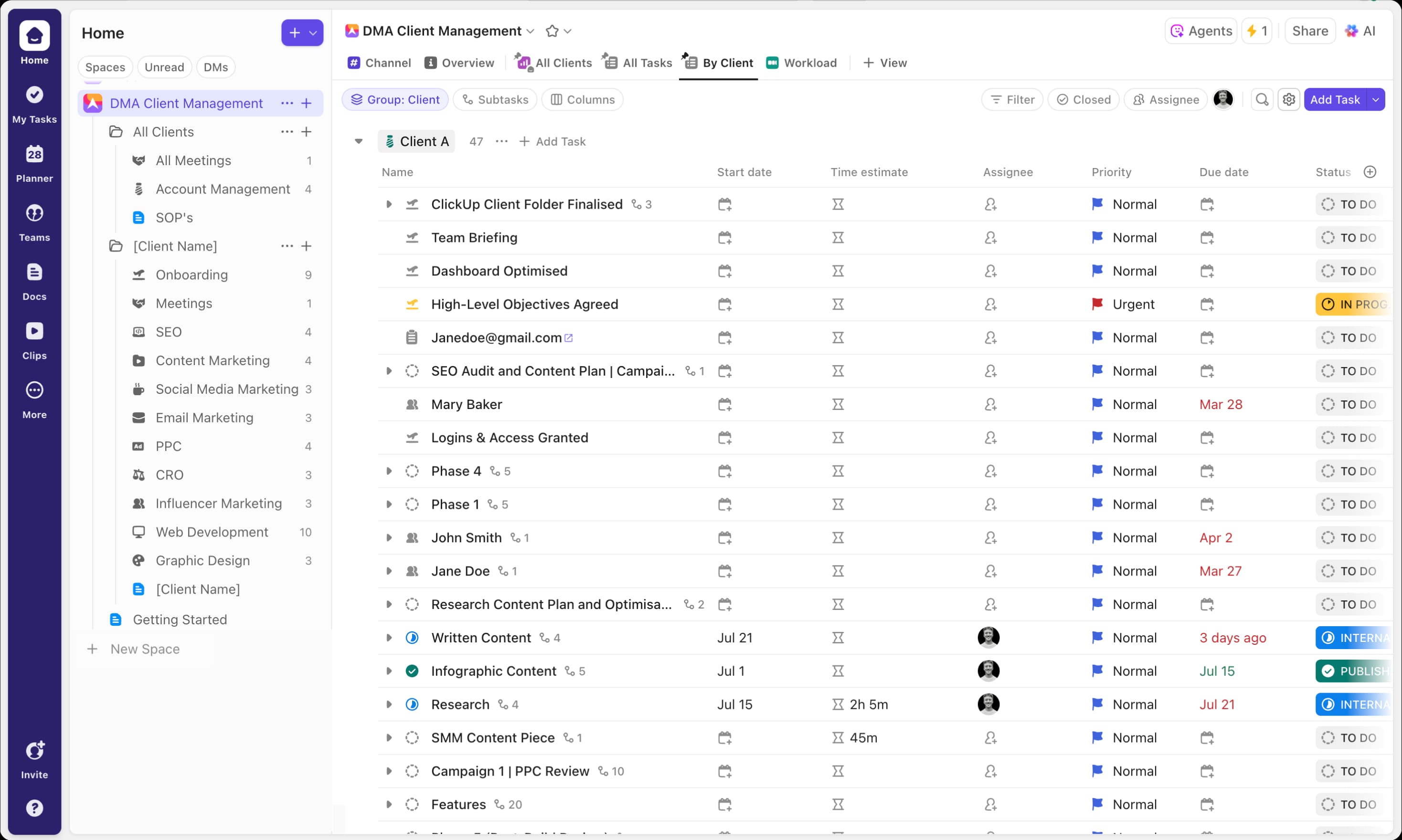The height and width of the screenshot is (840, 1402).
Task: Expand the Phase 4 task subtasks
Action: (x=389, y=471)
